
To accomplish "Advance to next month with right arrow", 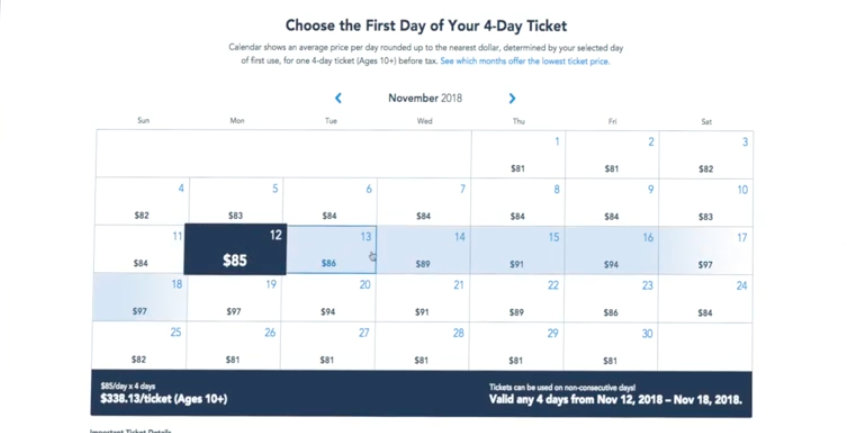I will coord(512,98).
